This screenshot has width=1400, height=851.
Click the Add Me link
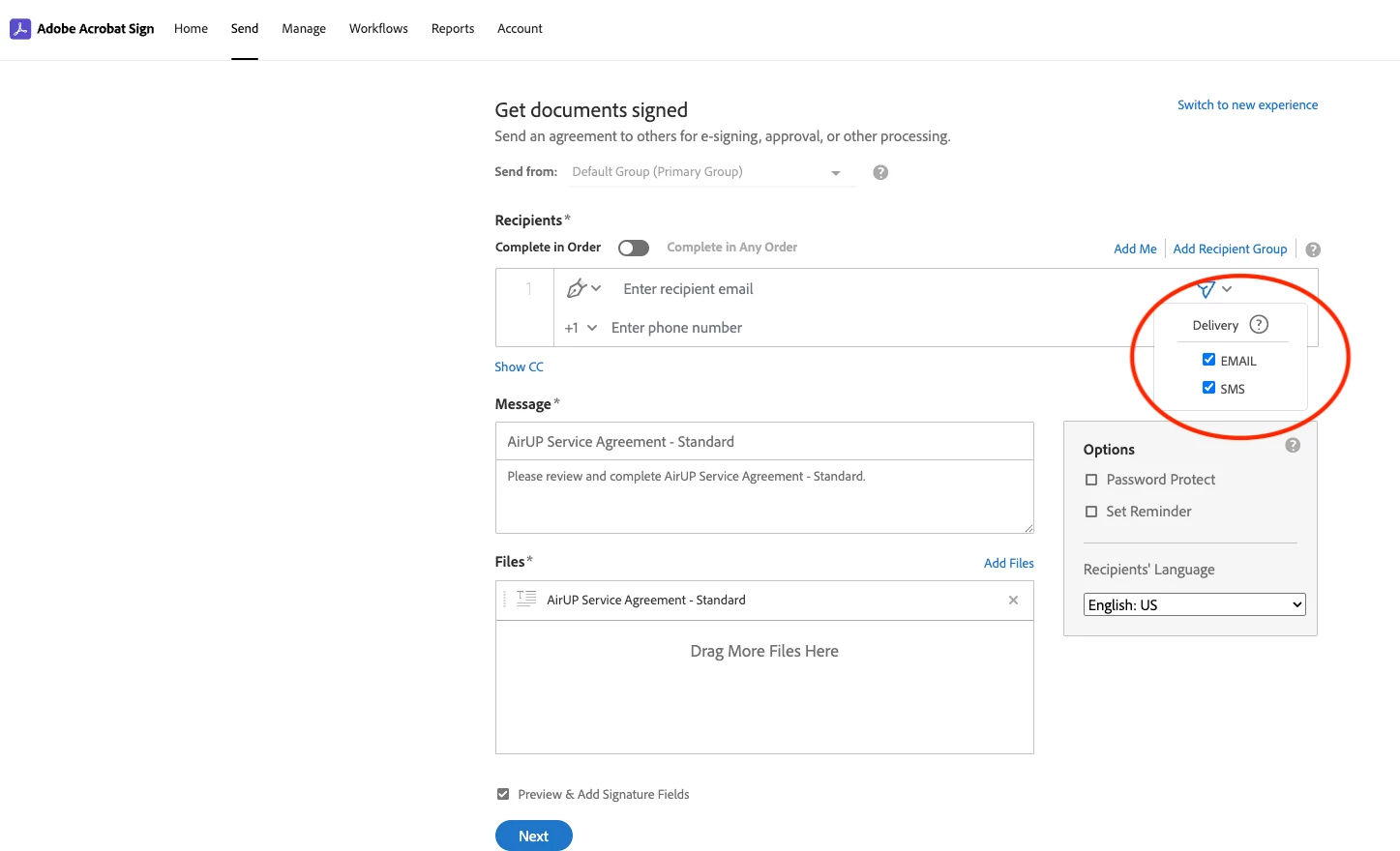click(x=1135, y=249)
